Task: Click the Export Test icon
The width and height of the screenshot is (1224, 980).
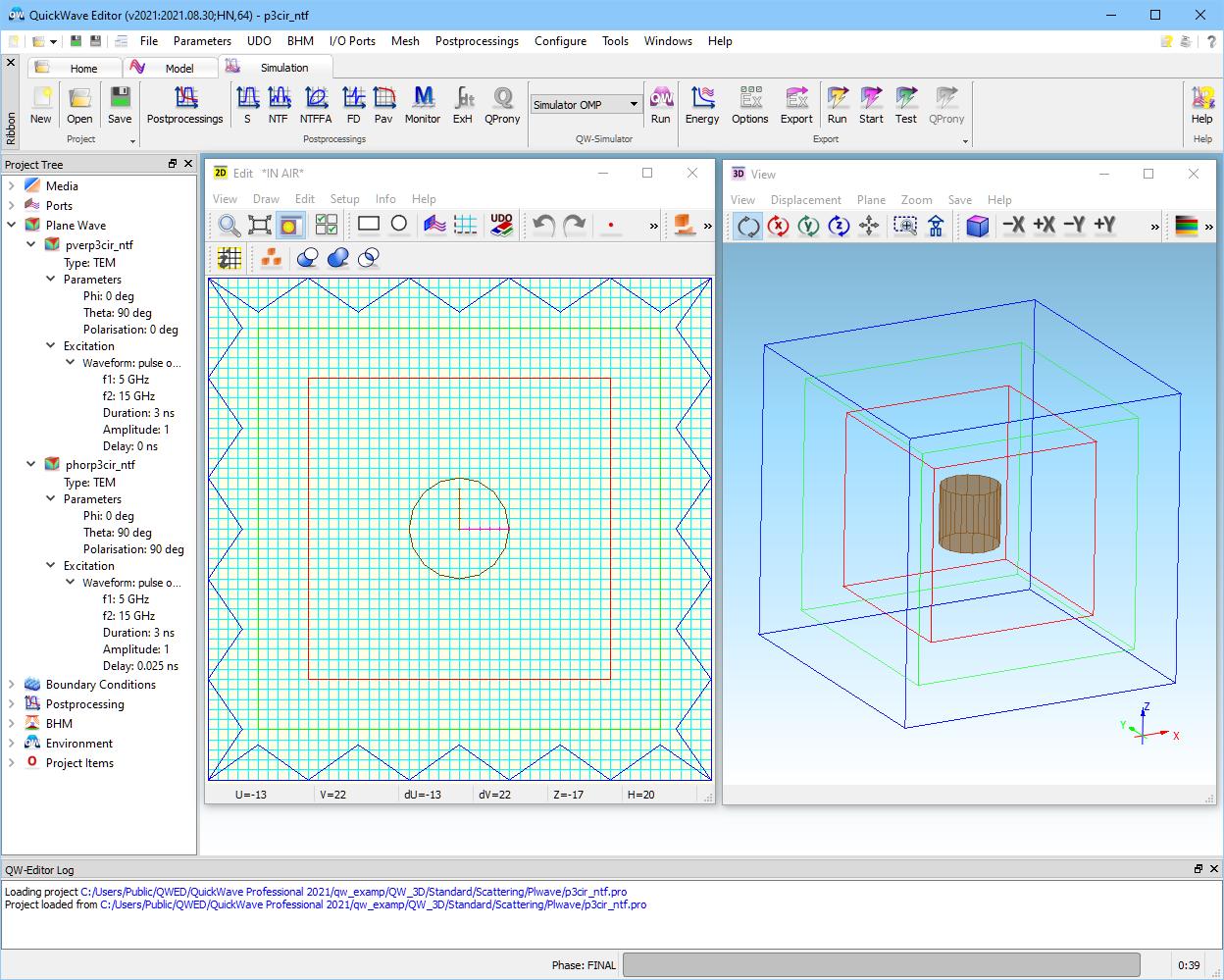Action: coord(906,105)
